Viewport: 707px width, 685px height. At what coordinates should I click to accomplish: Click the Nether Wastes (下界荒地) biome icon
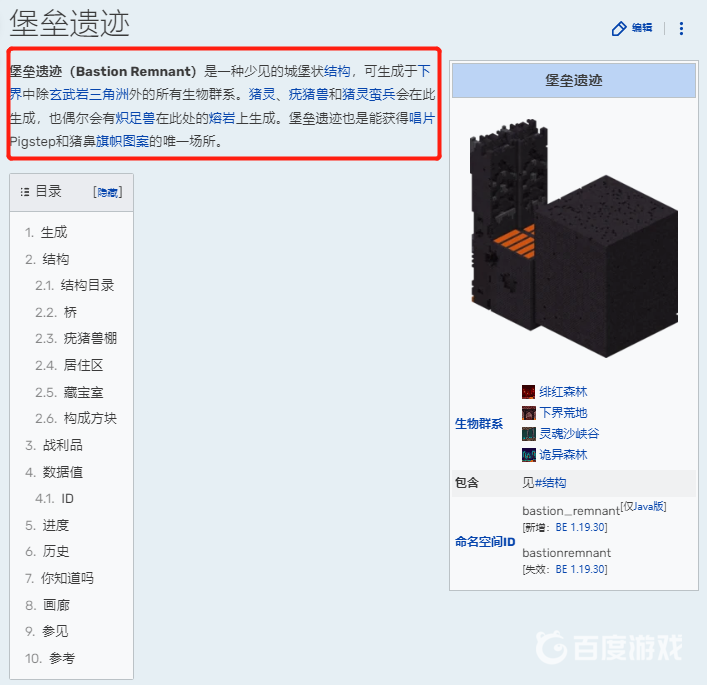[528, 413]
